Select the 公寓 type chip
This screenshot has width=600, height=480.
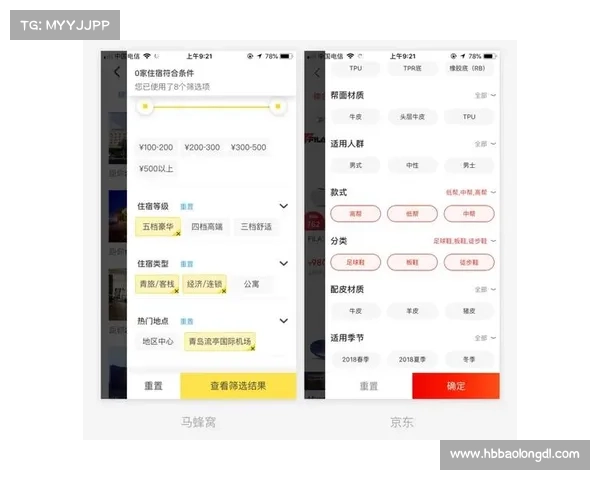click(251, 284)
